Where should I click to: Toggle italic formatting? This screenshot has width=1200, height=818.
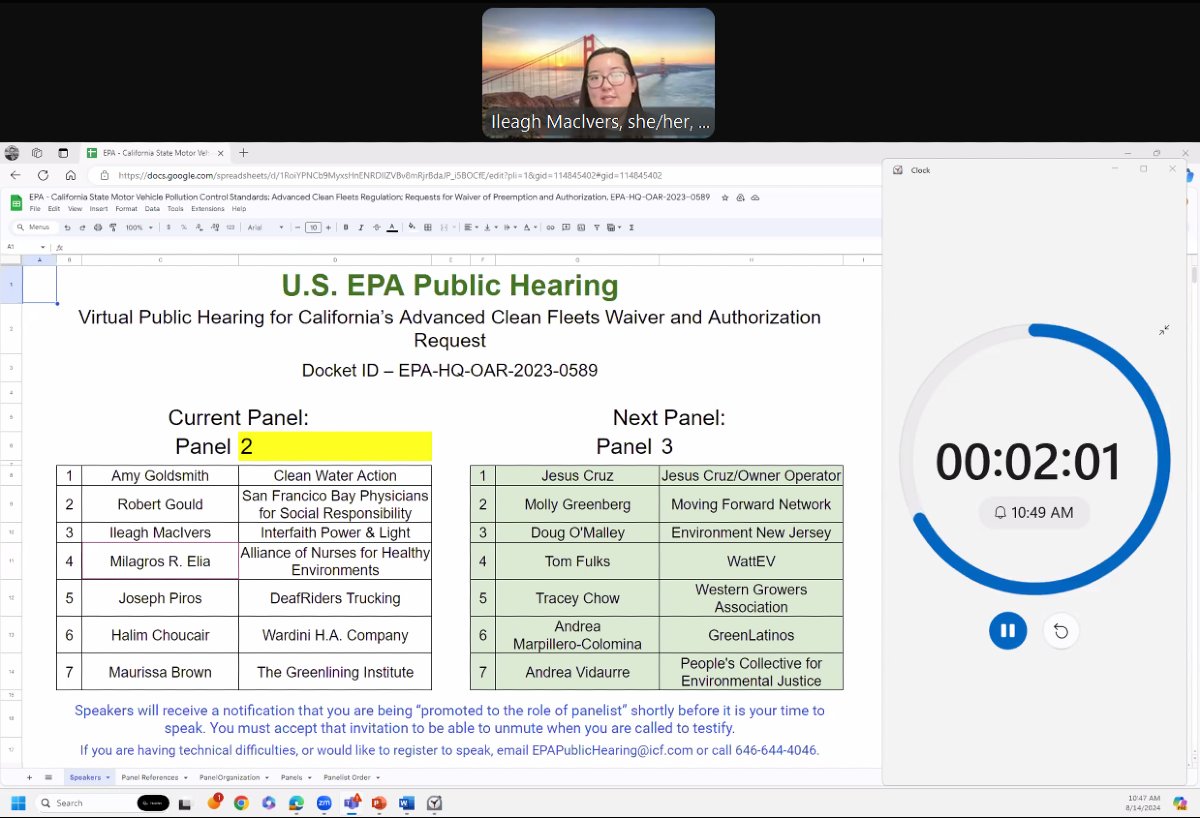(x=361, y=228)
